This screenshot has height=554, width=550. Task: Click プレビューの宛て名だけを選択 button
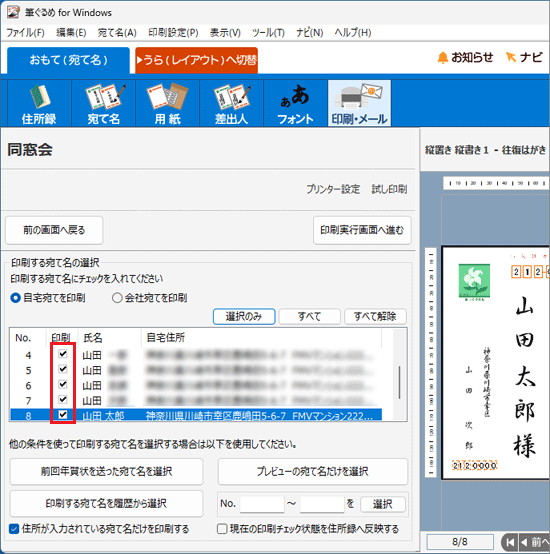pyautogui.click(x=313, y=471)
